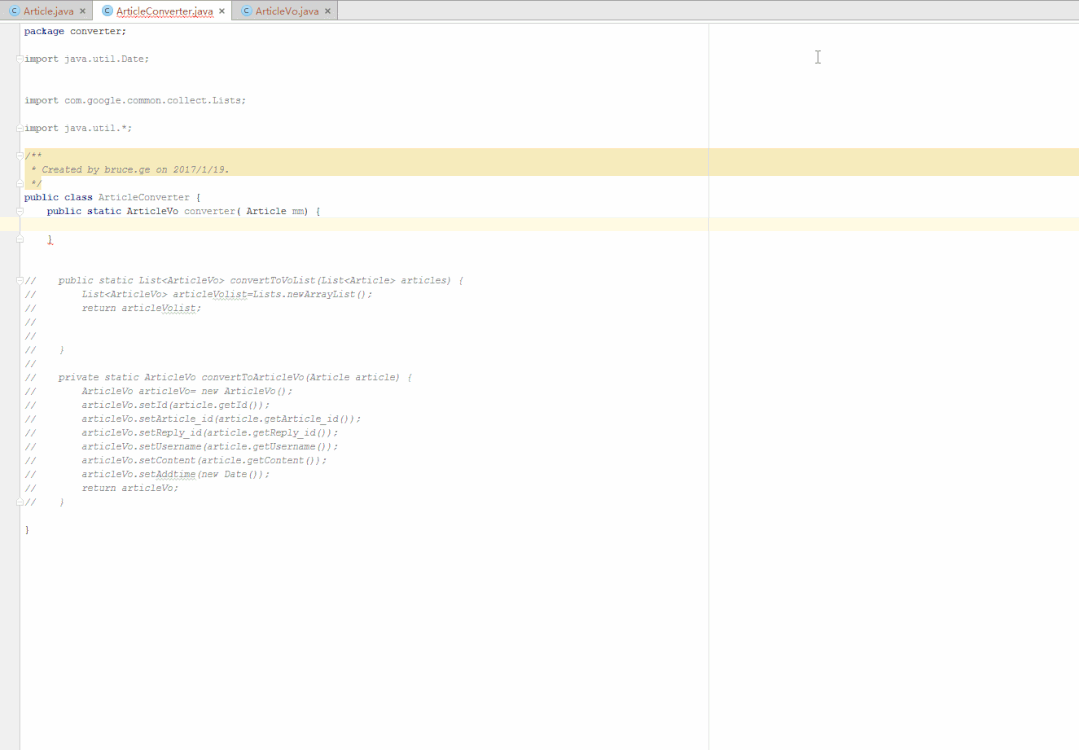The image size is (1079, 750).
Task: Place cursor on the package converter line
Action: 75,31
